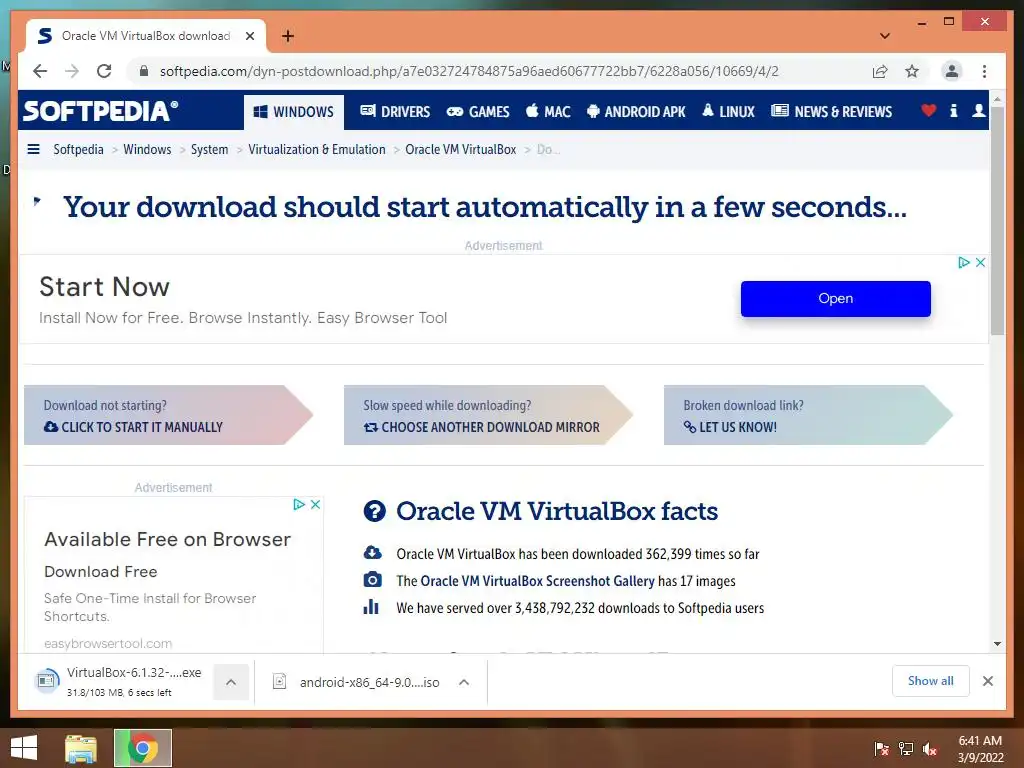Click the download cloud facts icon

[372, 552]
